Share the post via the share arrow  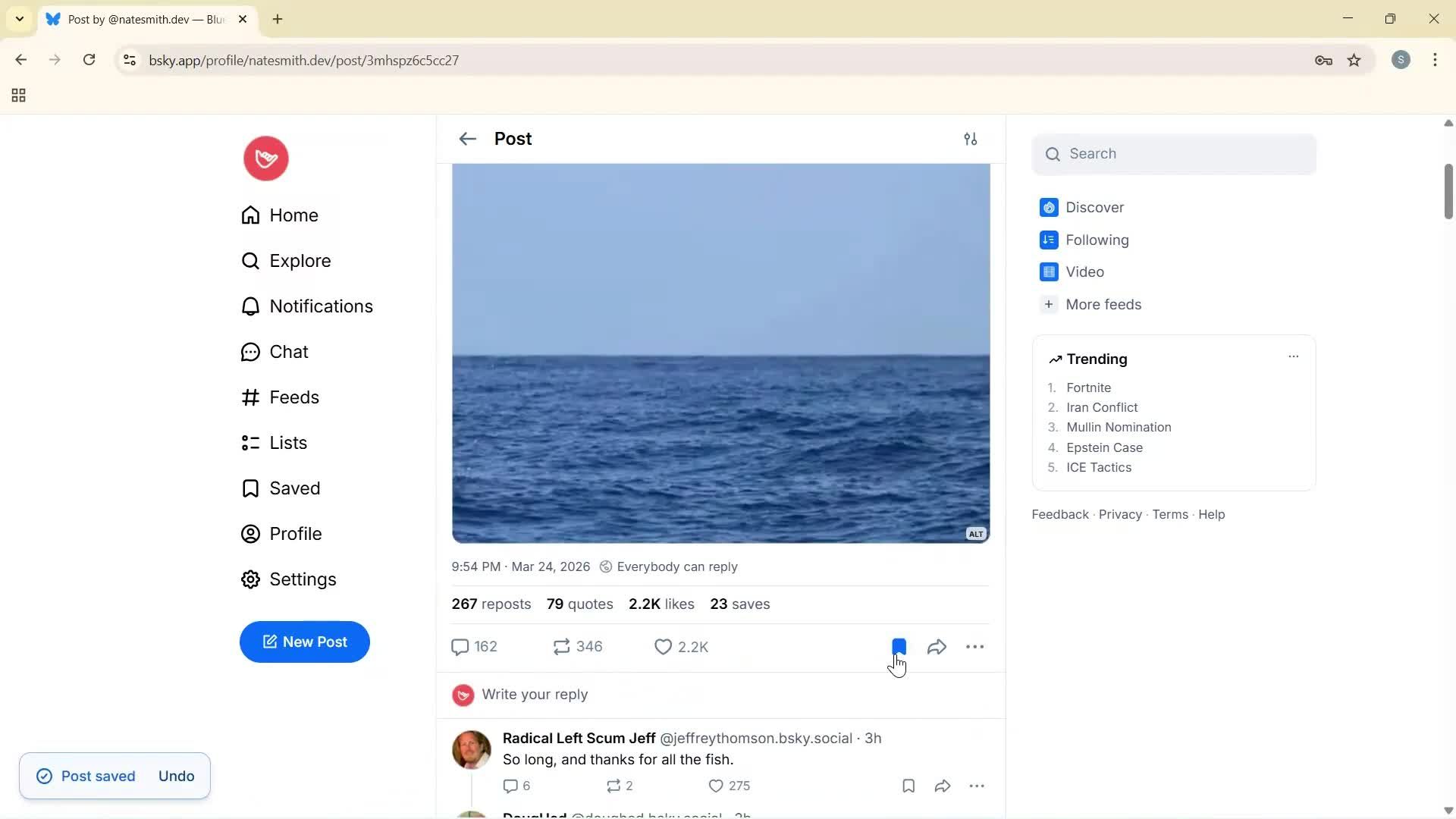pyautogui.click(x=937, y=646)
